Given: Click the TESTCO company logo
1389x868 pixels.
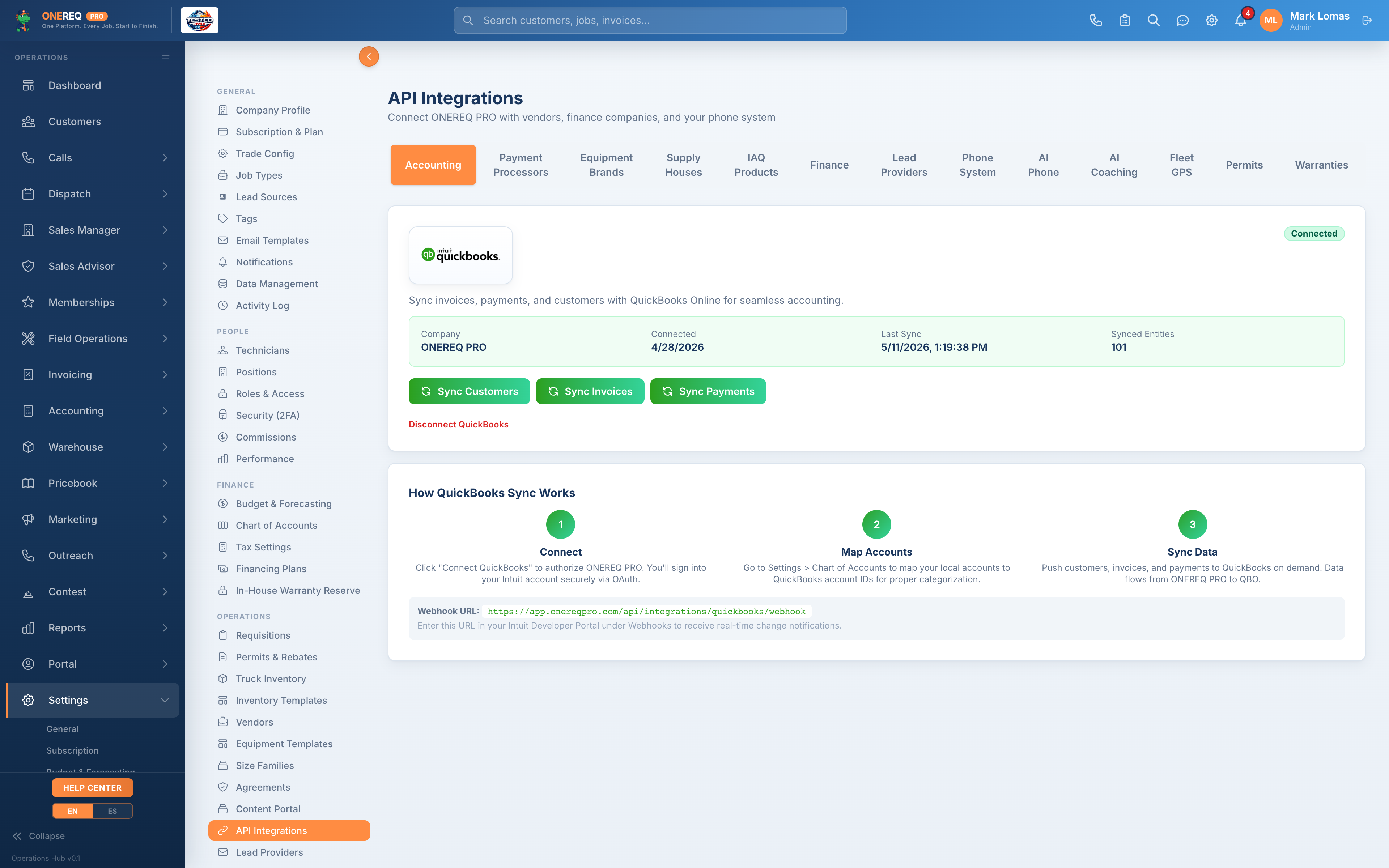Looking at the screenshot, I should [200, 20].
